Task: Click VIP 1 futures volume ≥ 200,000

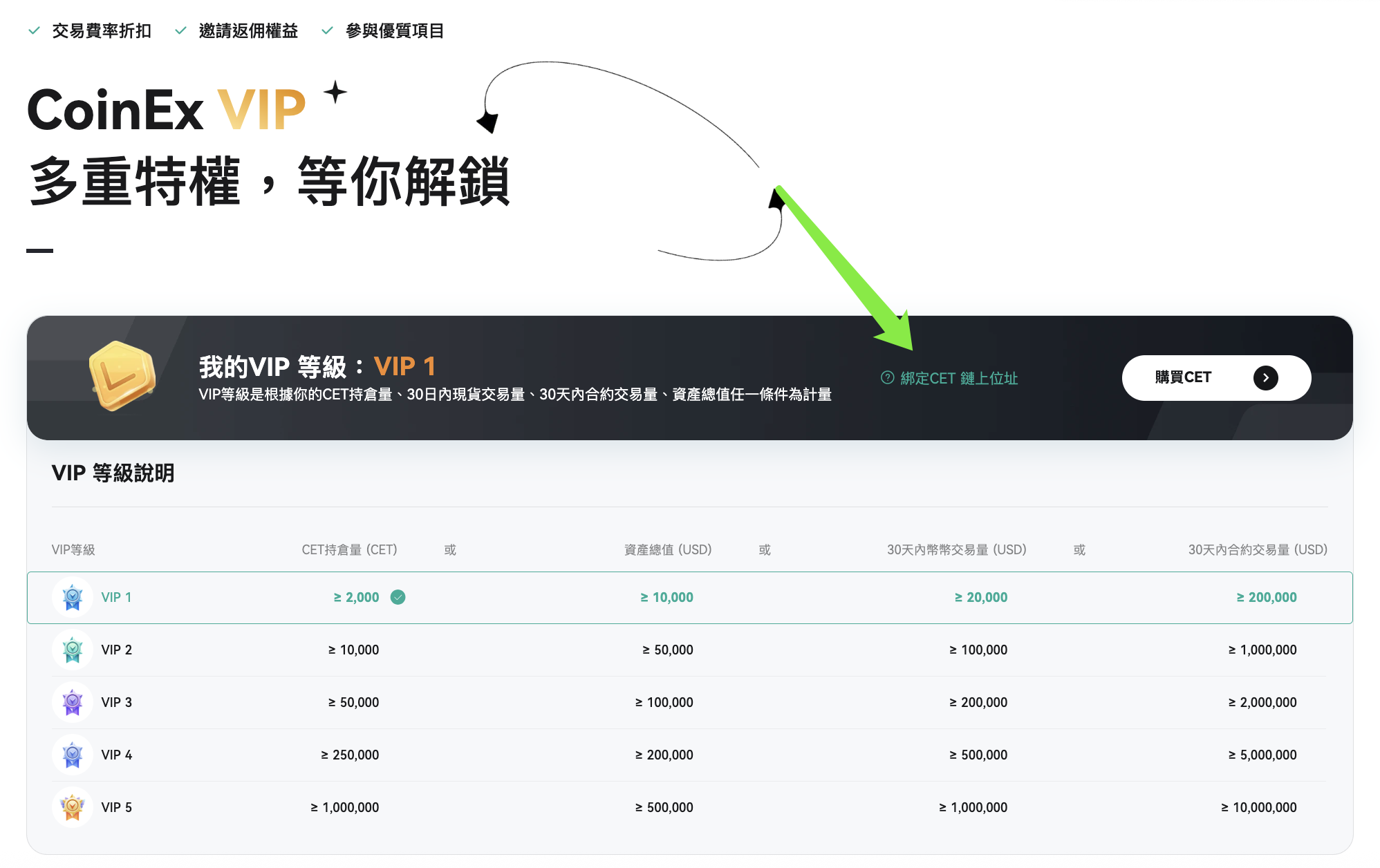Action: [1266, 597]
